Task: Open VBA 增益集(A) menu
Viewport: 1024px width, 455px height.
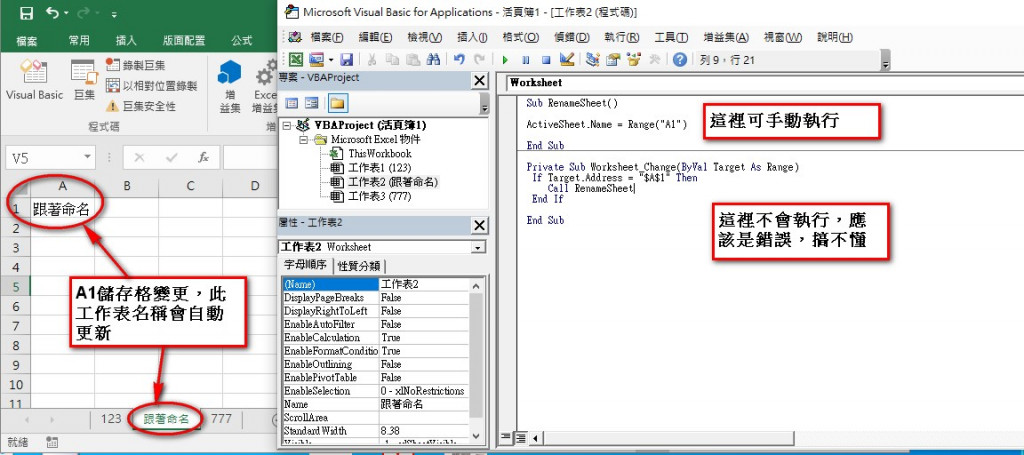Action: click(726, 37)
